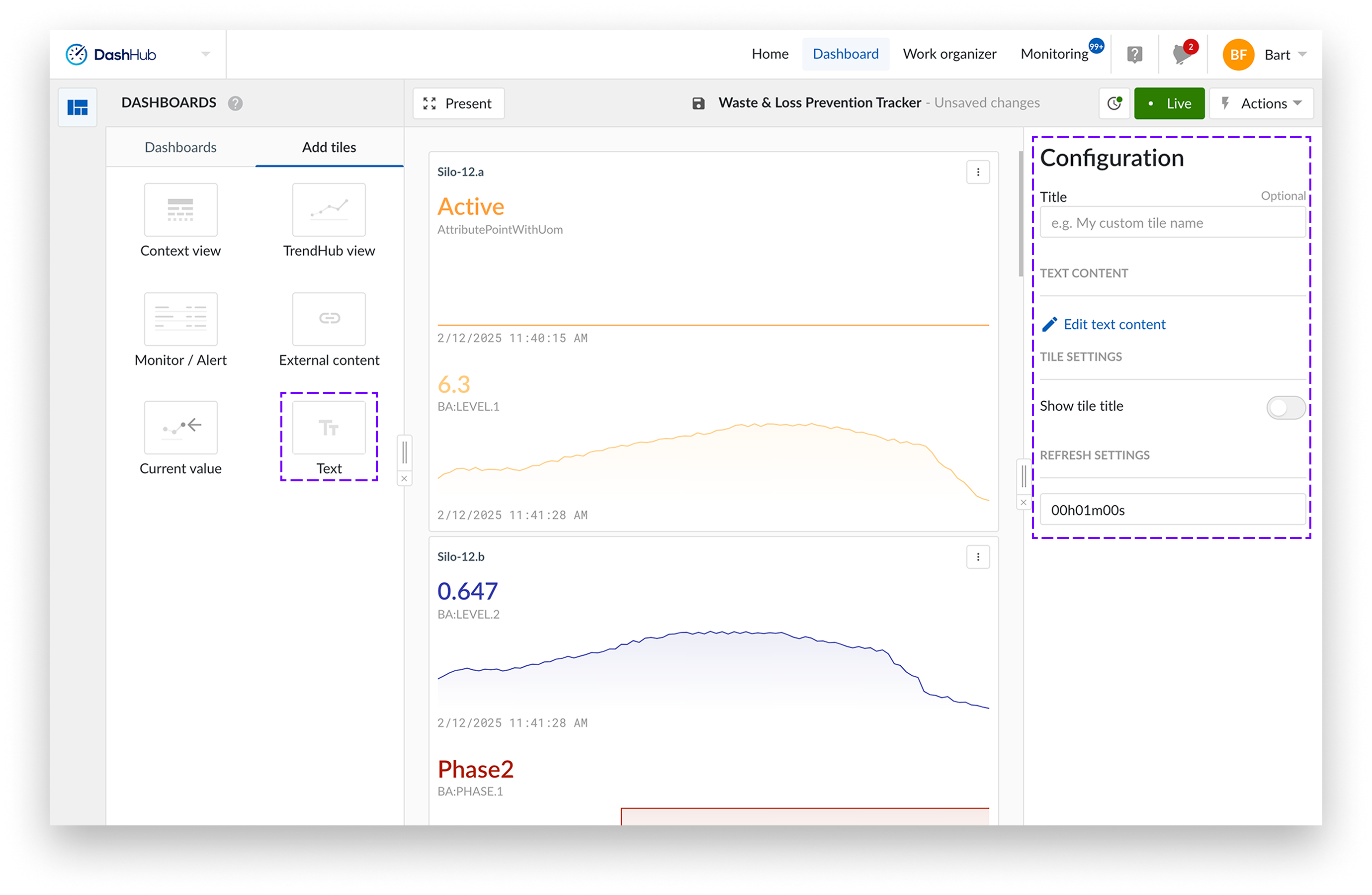
Task: Pick the Current value tile
Action: pyautogui.click(x=180, y=427)
